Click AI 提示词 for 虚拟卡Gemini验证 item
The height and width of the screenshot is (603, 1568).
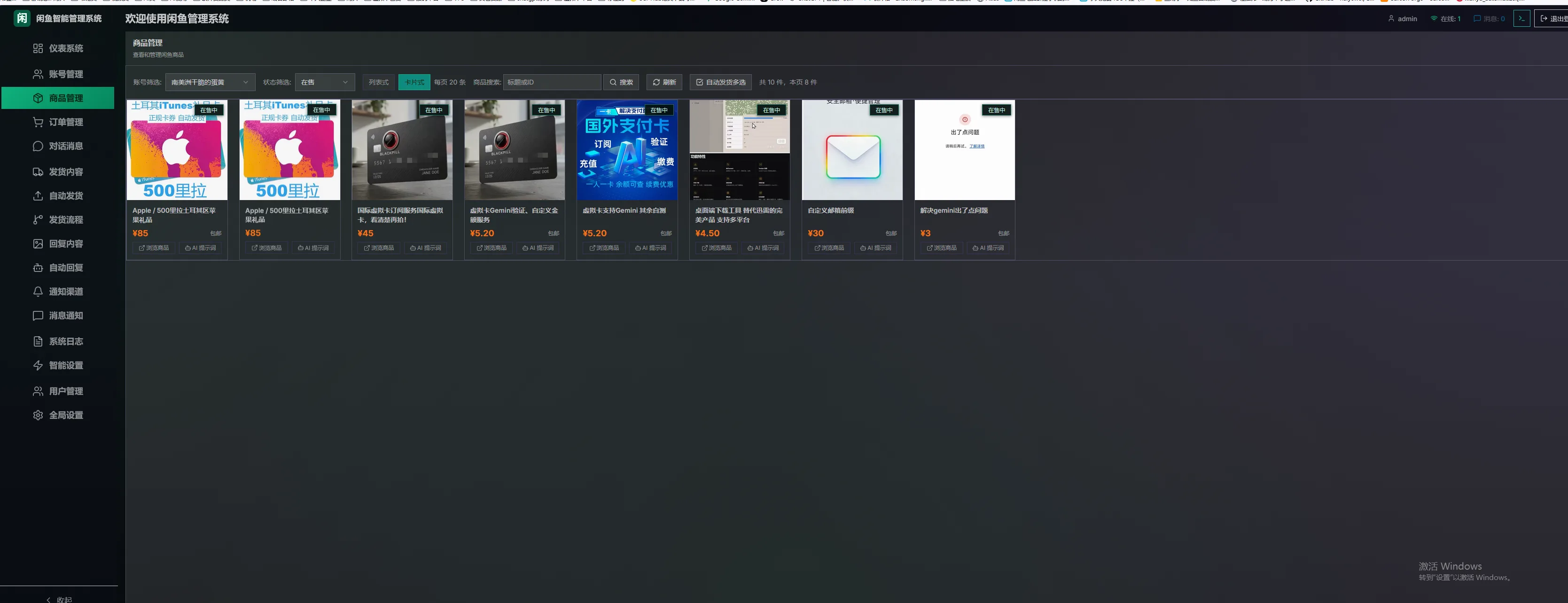click(538, 248)
